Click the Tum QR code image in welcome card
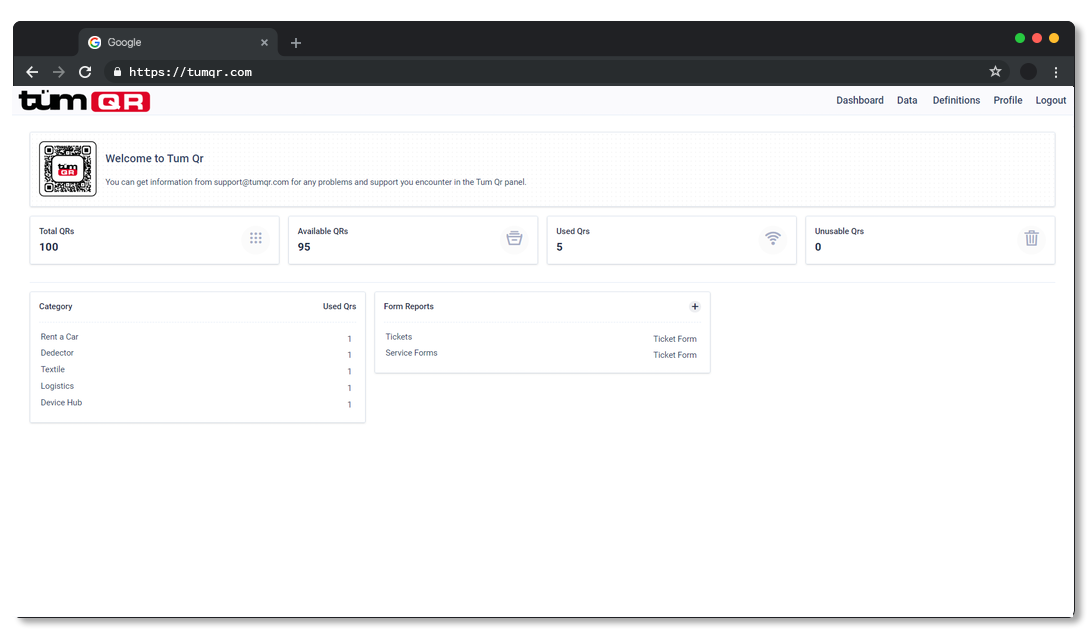1087x639 pixels. coord(68,169)
